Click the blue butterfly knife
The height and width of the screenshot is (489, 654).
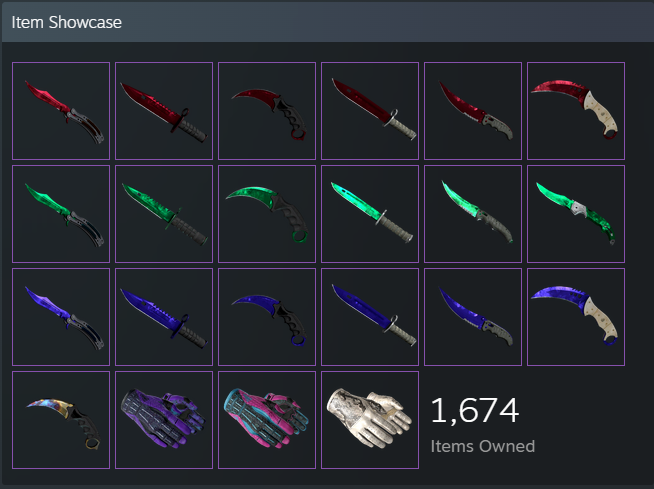click(x=61, y=317)
